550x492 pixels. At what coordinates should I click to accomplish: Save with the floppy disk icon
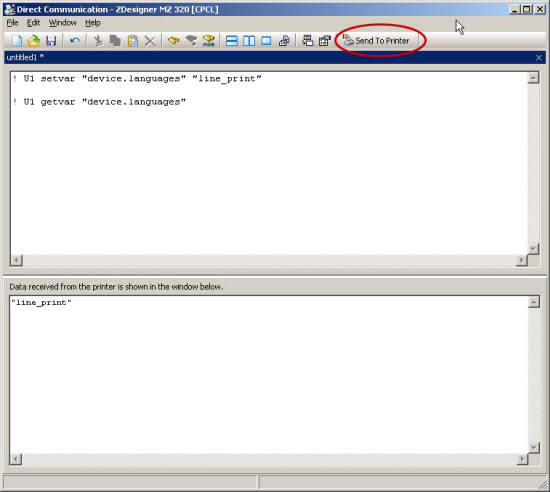[51, 41]
